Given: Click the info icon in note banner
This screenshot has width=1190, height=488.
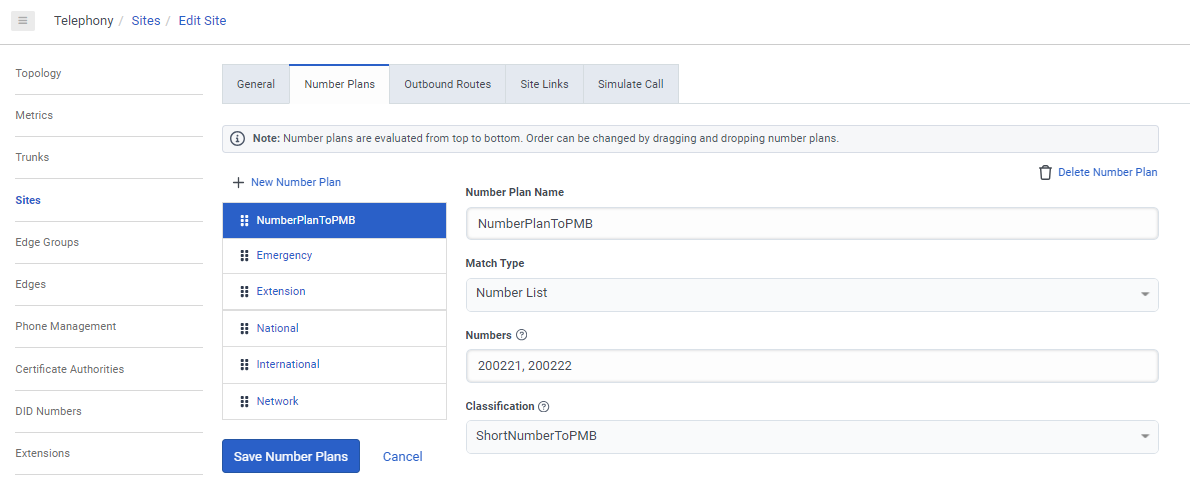Looking at the screenshot, I should 238,139.
